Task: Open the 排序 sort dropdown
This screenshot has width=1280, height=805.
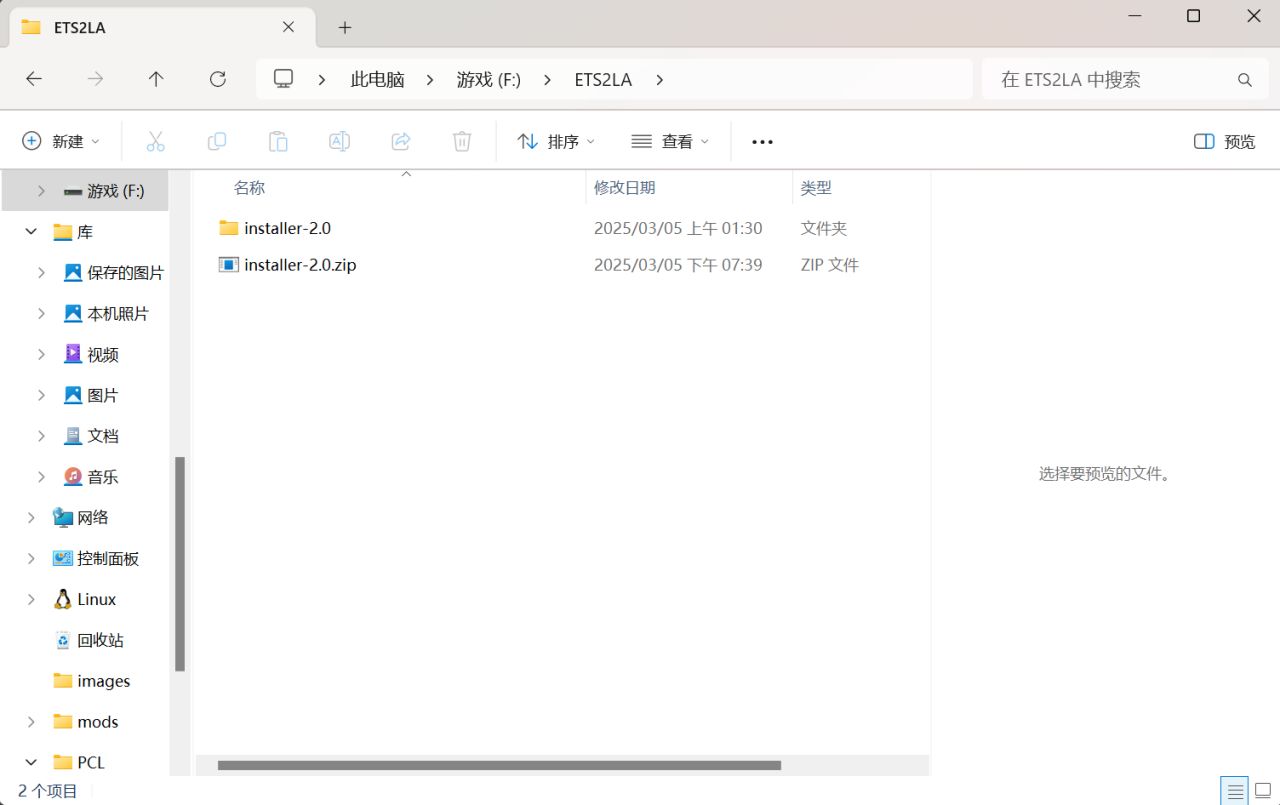Action: point(556,142)
